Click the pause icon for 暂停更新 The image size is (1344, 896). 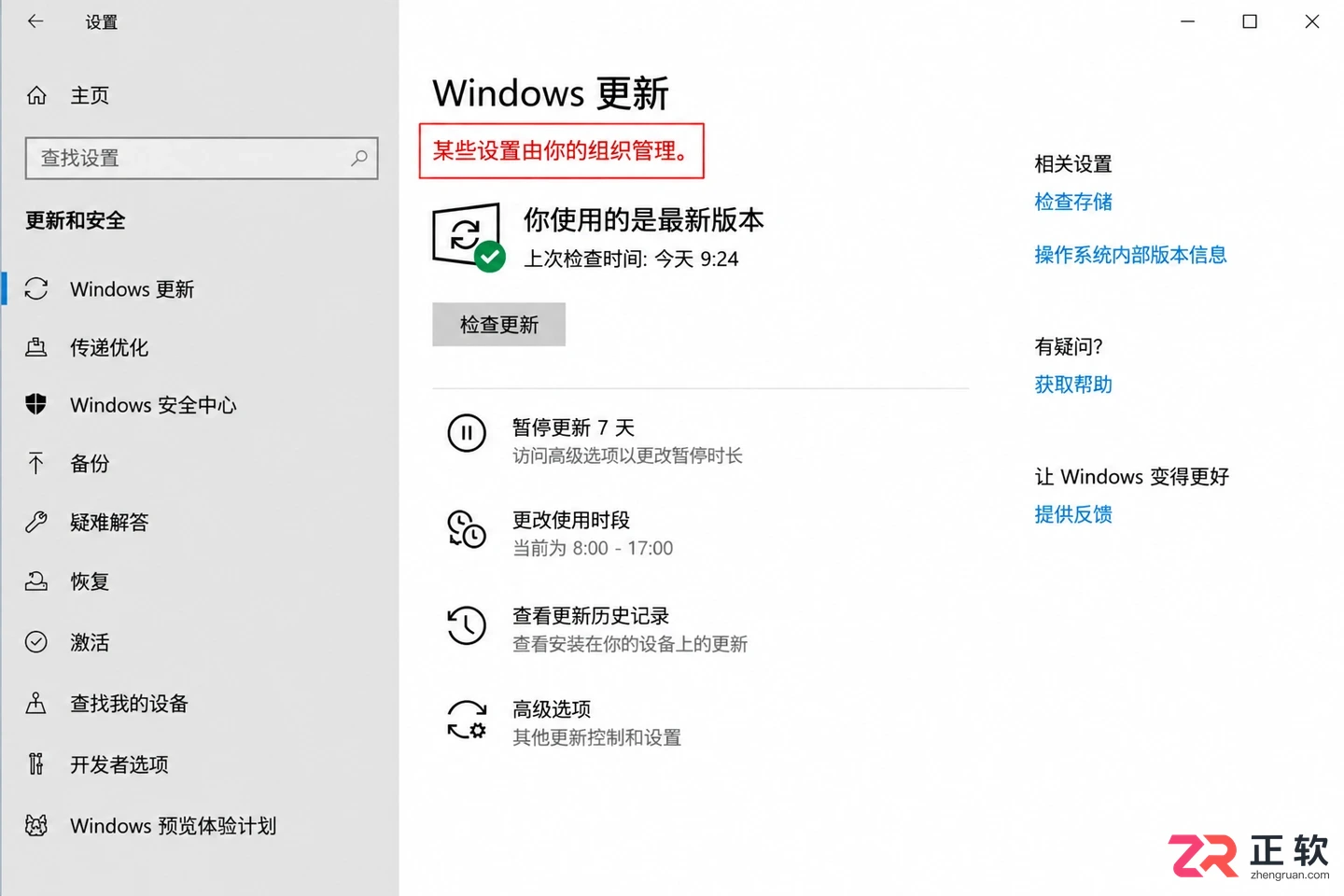[x=467, y=433]
